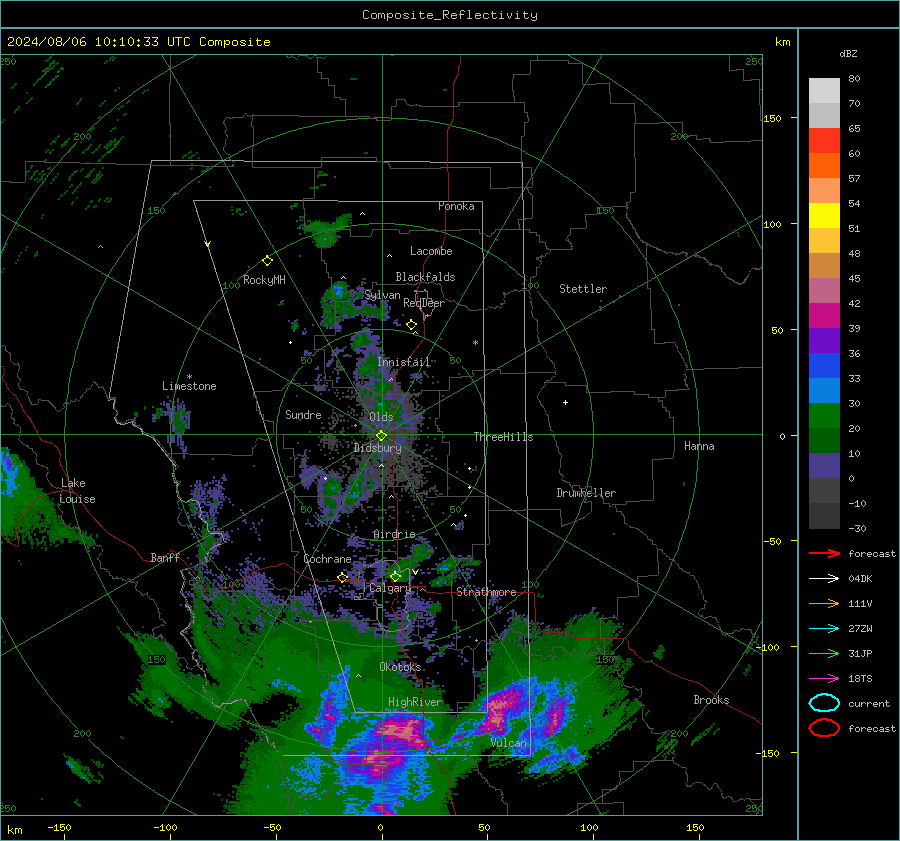Click the Okotoks city label

tap(400, 667)
